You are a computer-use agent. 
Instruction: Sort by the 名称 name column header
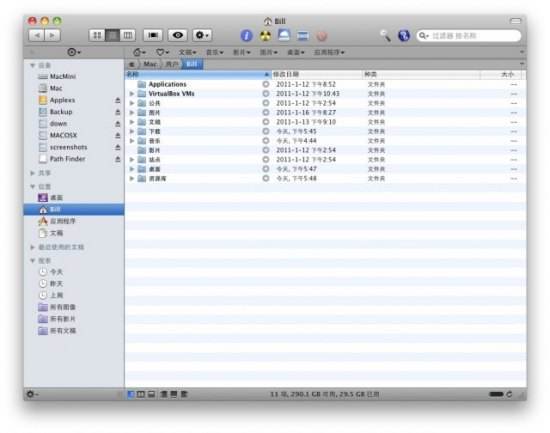click(198, 74)
